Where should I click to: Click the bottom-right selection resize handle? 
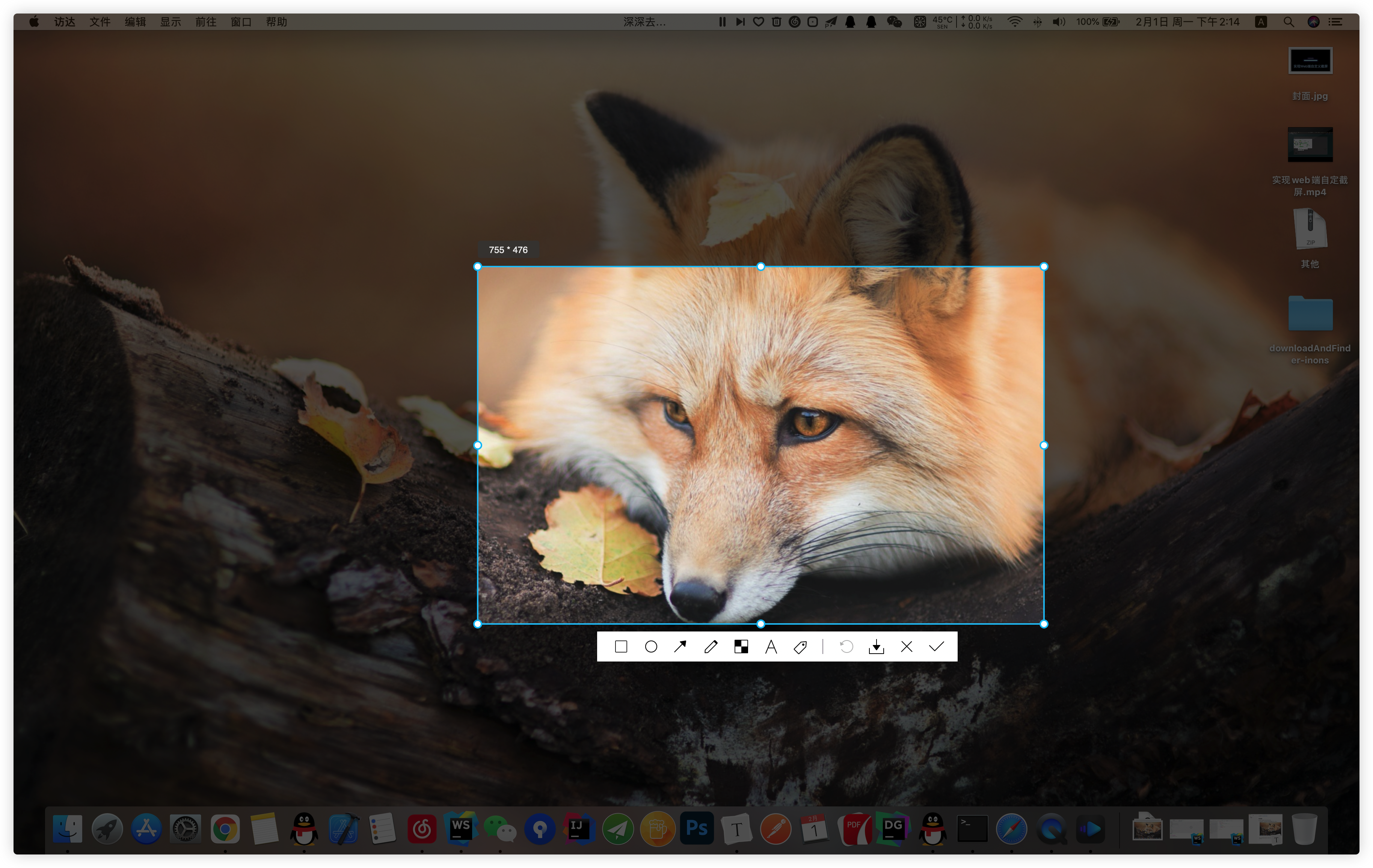(x=1044, y=624)
